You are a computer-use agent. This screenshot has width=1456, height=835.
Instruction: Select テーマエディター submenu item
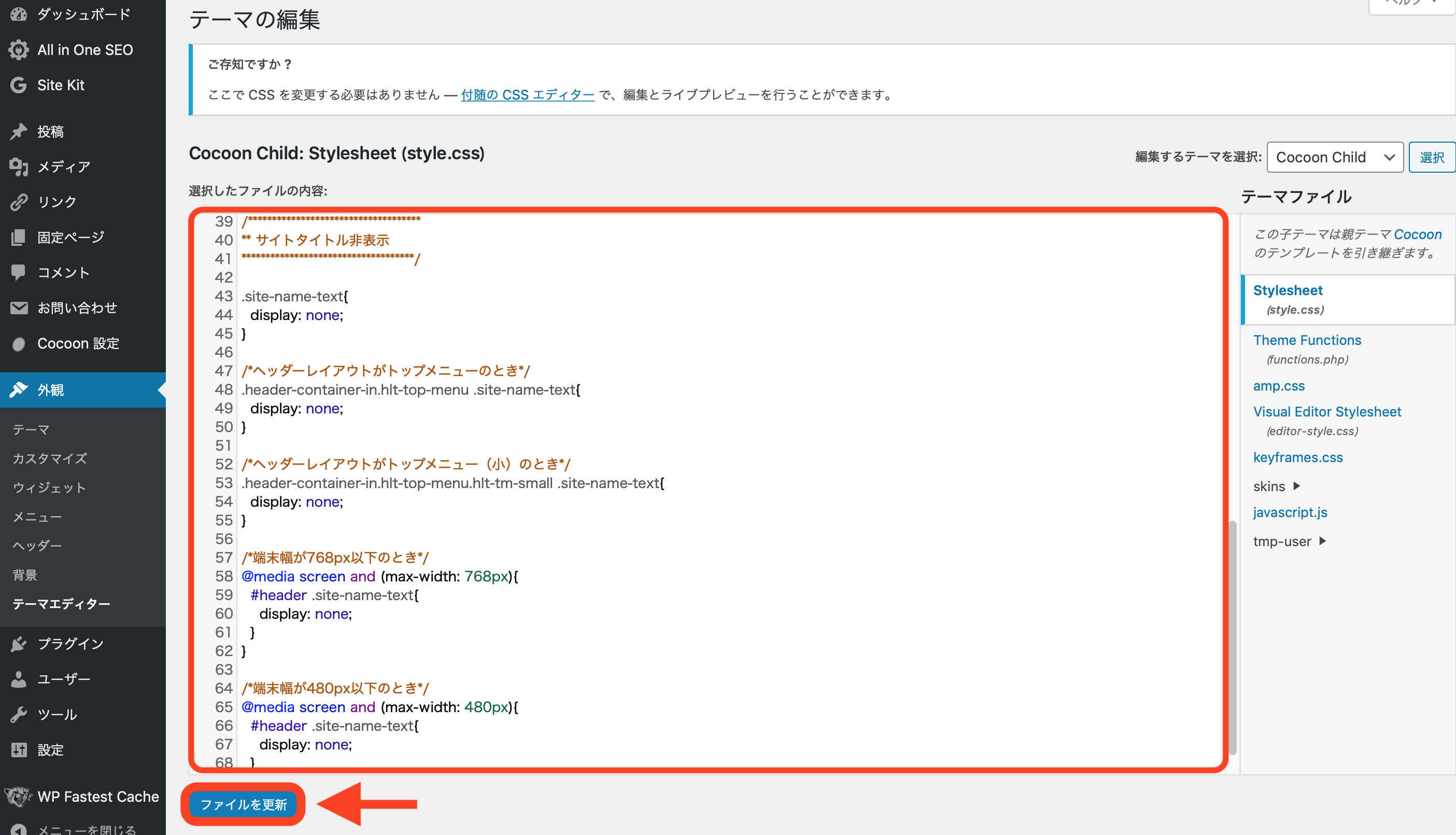(x=61, y=604)
